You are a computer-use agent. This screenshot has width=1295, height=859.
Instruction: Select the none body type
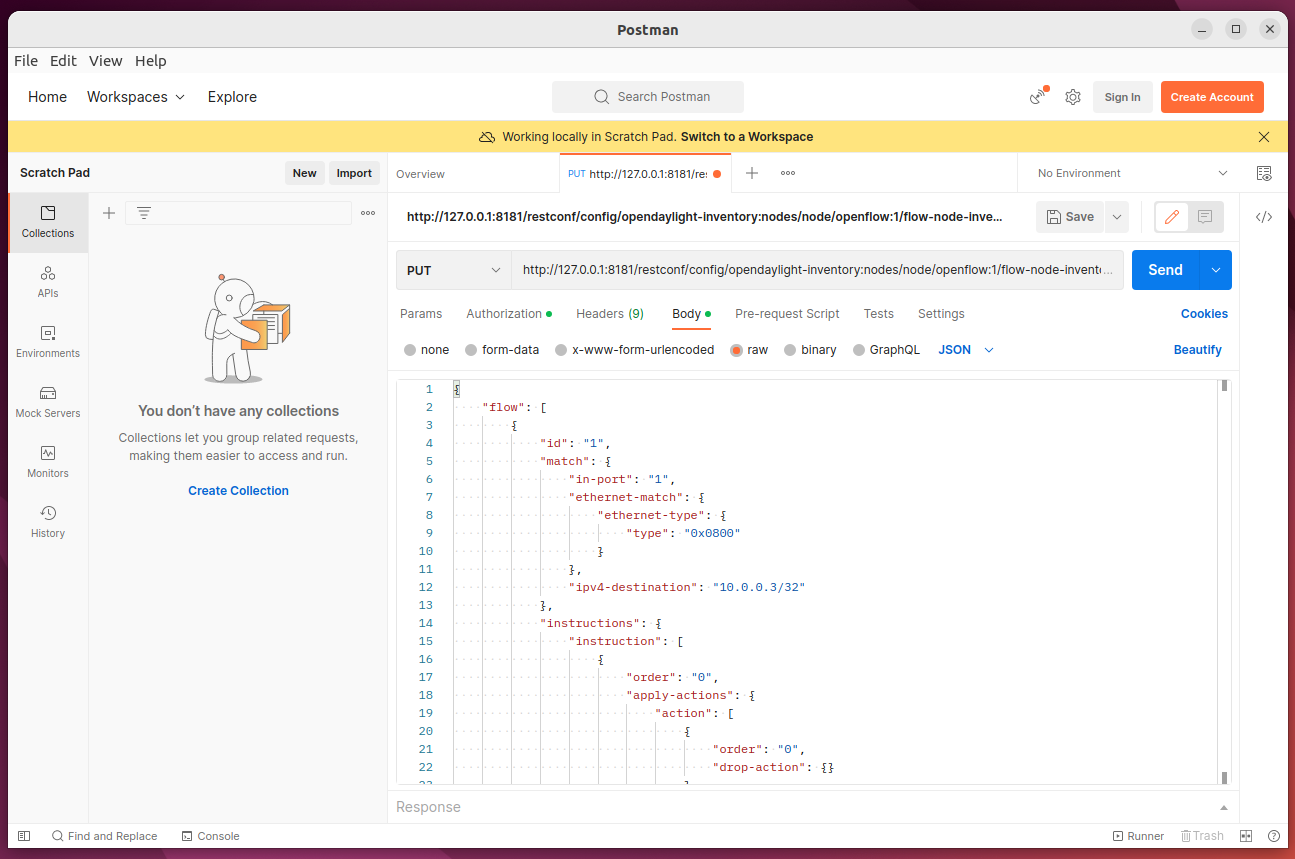click(410, 350)
